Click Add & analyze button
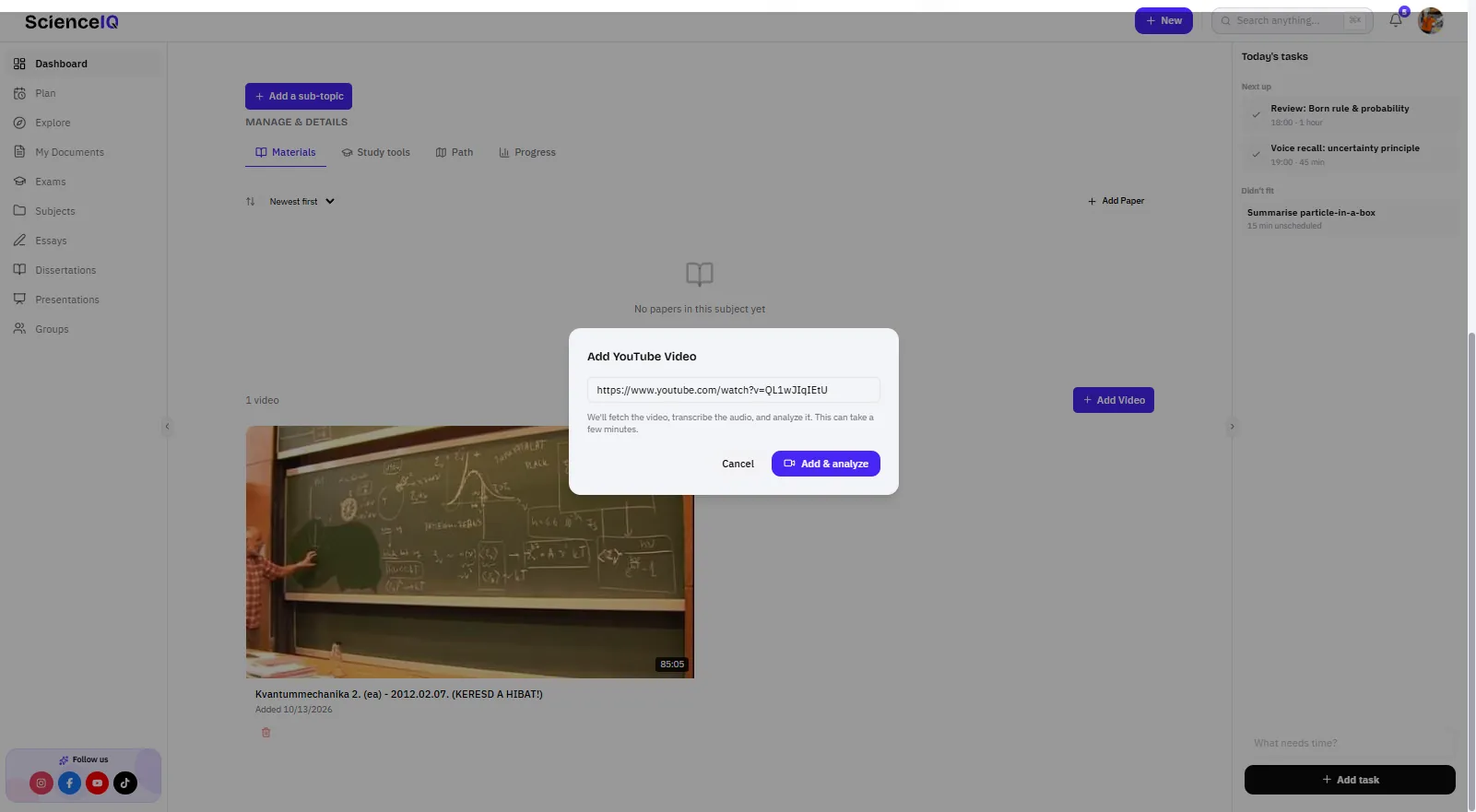Viewport: 1476px width, 812px height. [x=826, y=464]
